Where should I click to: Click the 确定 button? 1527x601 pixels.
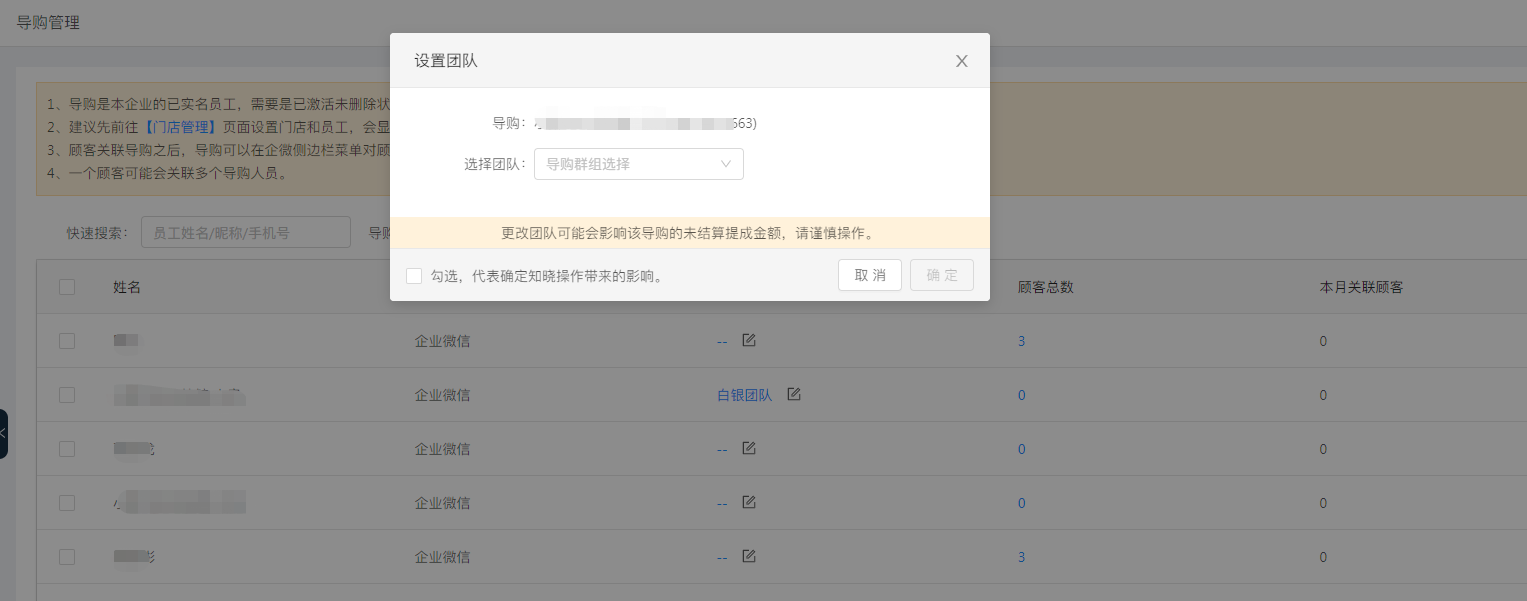(942, 275)
